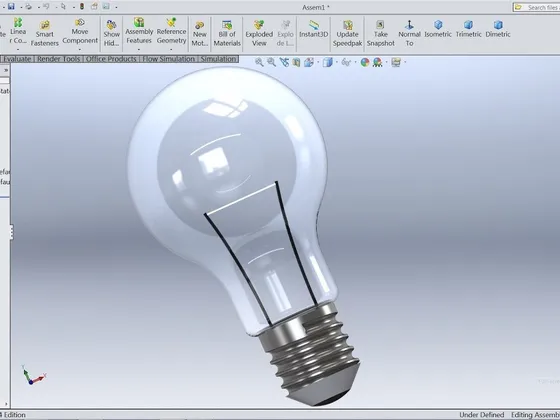The image size is (560, 420).
Task: Click Update Speedpak
Action: tap(348, 34)
